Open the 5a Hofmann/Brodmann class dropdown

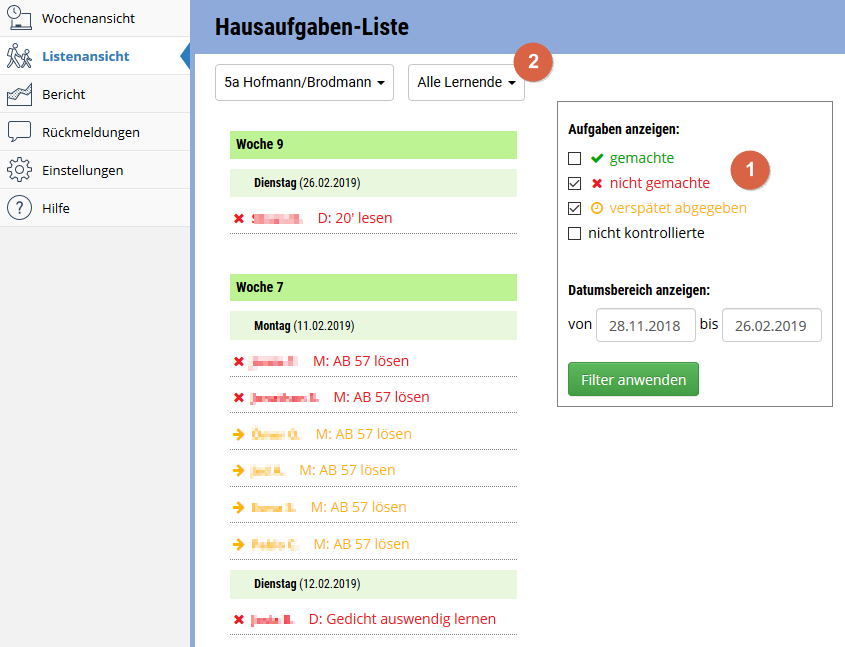[304, 82]
